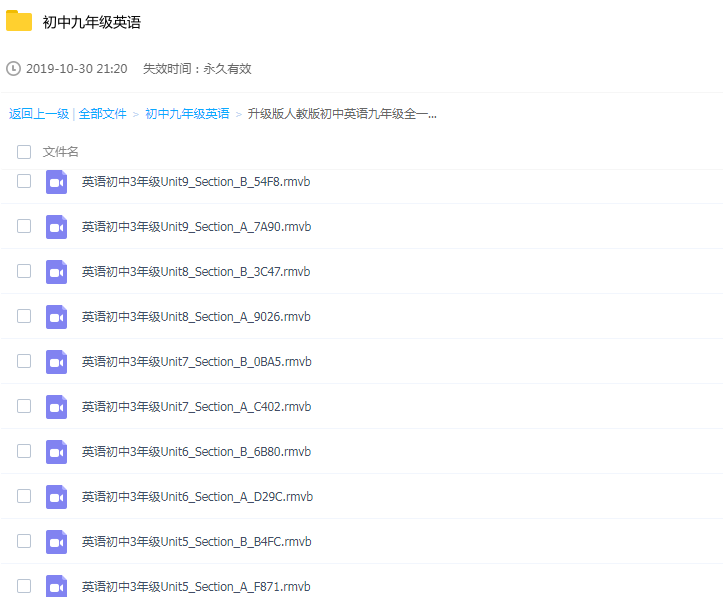The image size is (723, 597).
Task: Click video icon for Unit9_Section_A_7A90.rmvb
Action: pyautogui.click(x=56, y=227)
